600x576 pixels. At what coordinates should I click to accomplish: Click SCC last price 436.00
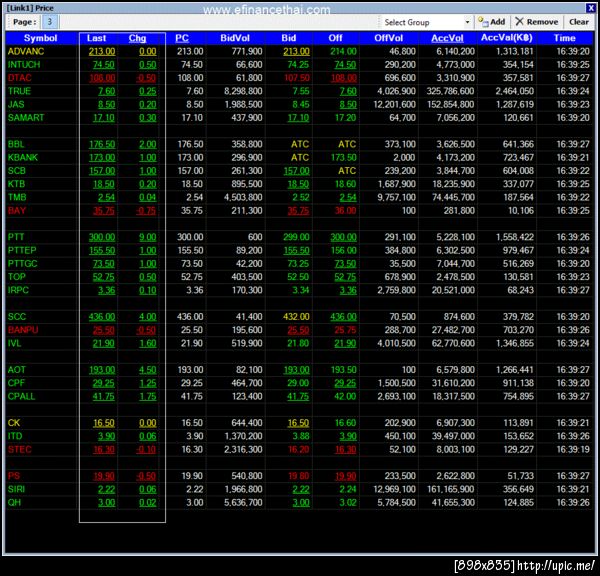(102, 317)
